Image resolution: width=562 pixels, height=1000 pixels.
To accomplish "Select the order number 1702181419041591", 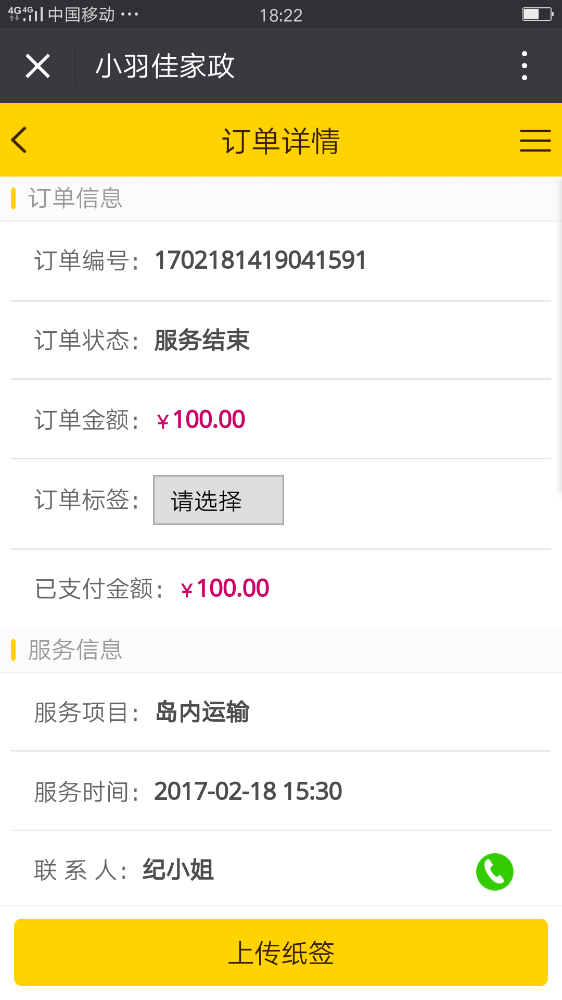I will click(260, 260).
